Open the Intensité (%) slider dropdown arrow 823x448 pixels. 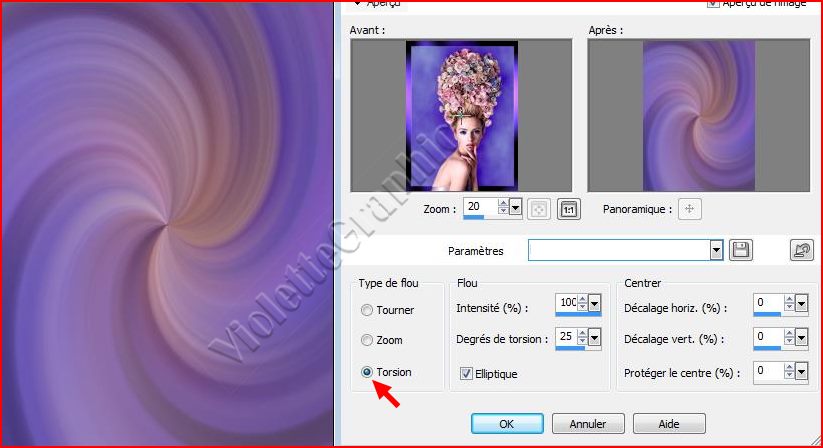pos(594,303)
